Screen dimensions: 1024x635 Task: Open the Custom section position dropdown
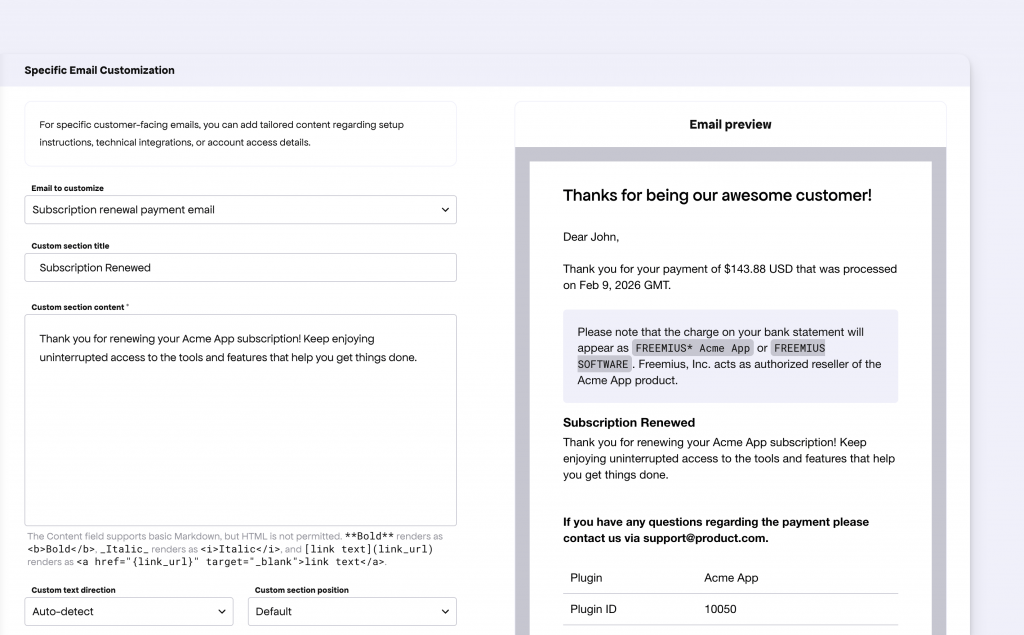[352, 611]
